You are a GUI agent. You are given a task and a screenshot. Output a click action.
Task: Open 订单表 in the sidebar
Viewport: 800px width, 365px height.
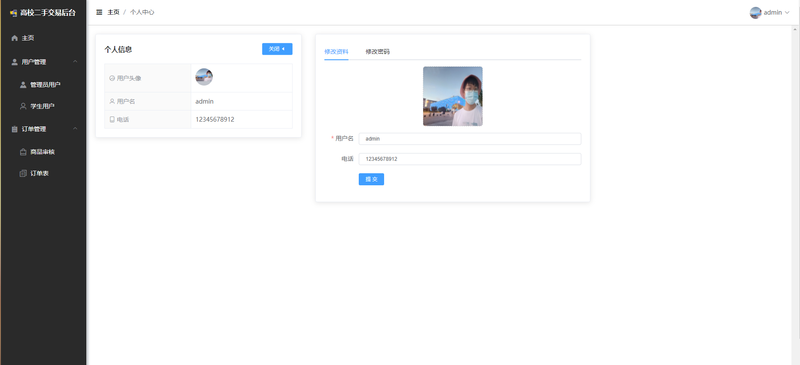click(x=43, y=174)
